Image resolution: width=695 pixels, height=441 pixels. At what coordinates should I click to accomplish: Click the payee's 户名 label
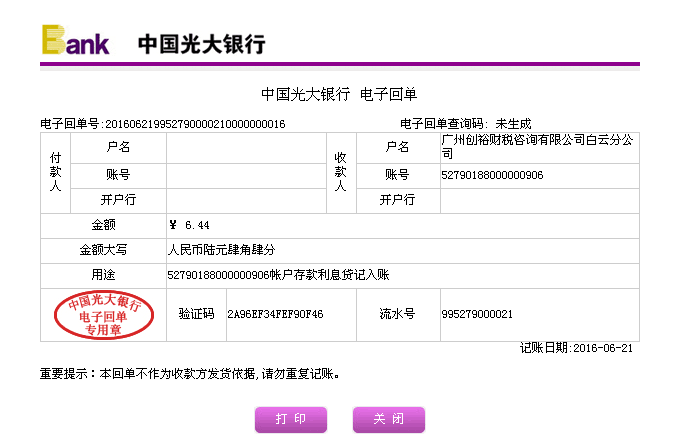coord(397,147)
